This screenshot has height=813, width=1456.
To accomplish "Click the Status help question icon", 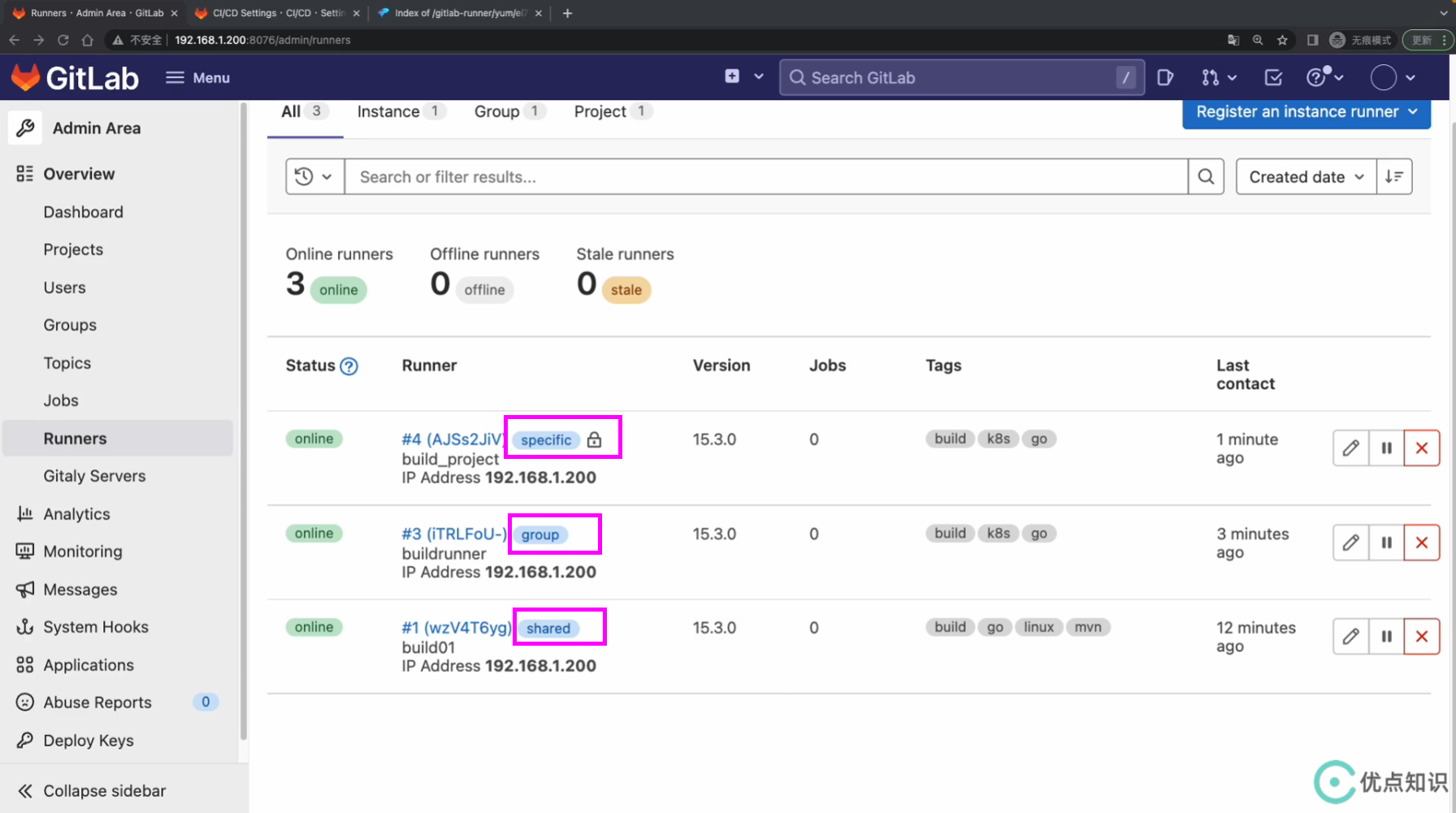I will coord(349,366).
